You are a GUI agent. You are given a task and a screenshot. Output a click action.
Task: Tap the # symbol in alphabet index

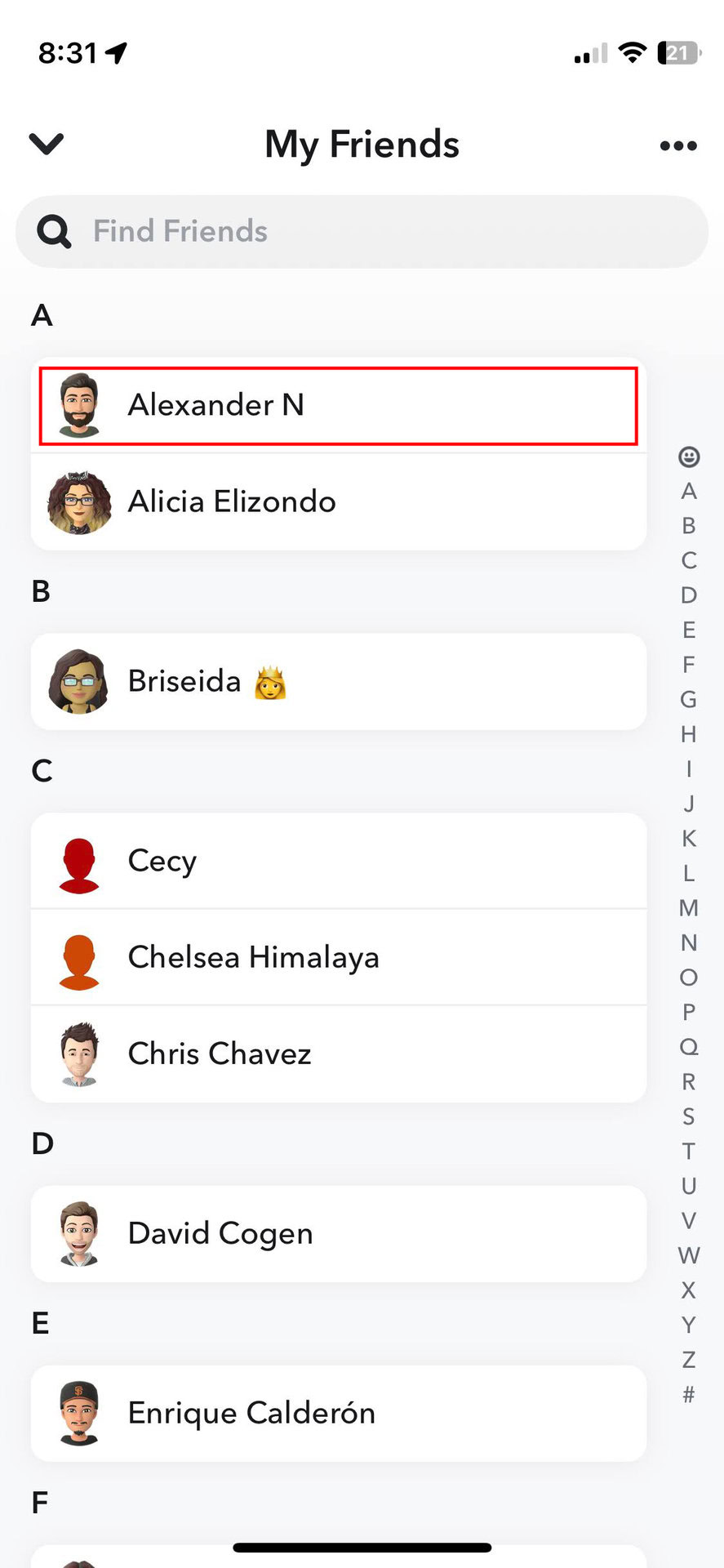[x=689, y=1394]
